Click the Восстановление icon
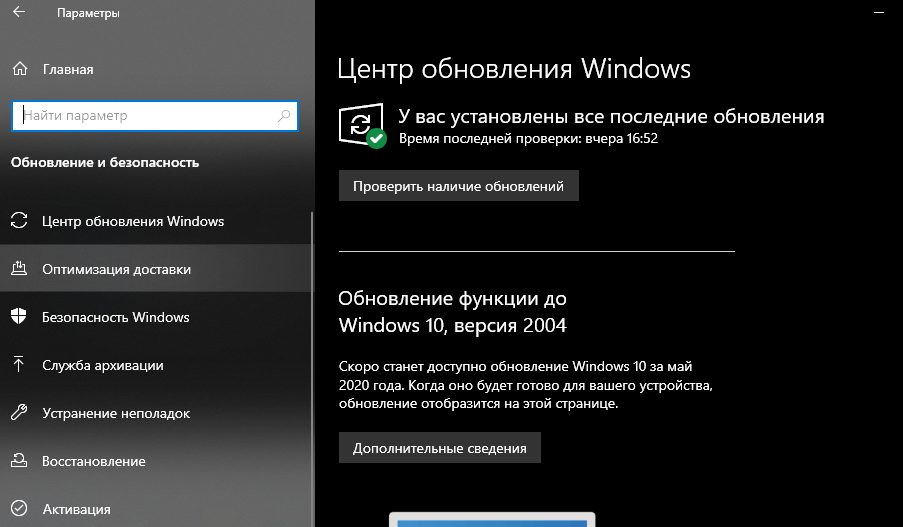The width and height of the screenshot is (903, 527). click(x=19, y=460)
